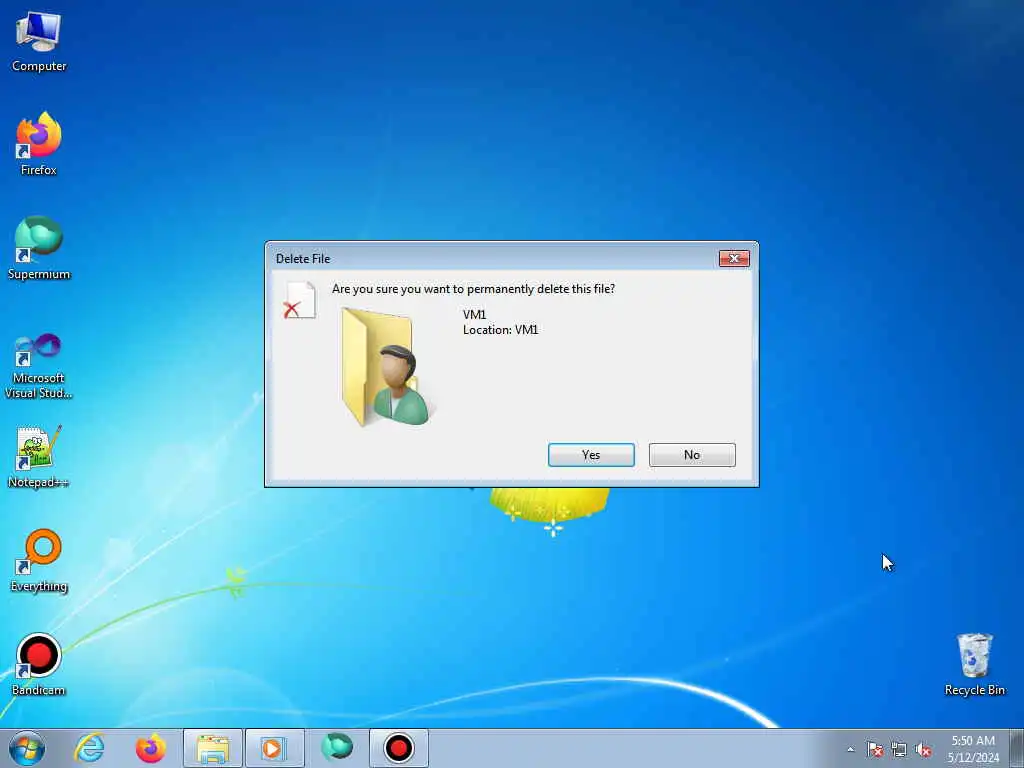This screenshot has height=768, width=1024.
Task: Select the Bandicam desktop shortcut
Action: click(39, 664)
